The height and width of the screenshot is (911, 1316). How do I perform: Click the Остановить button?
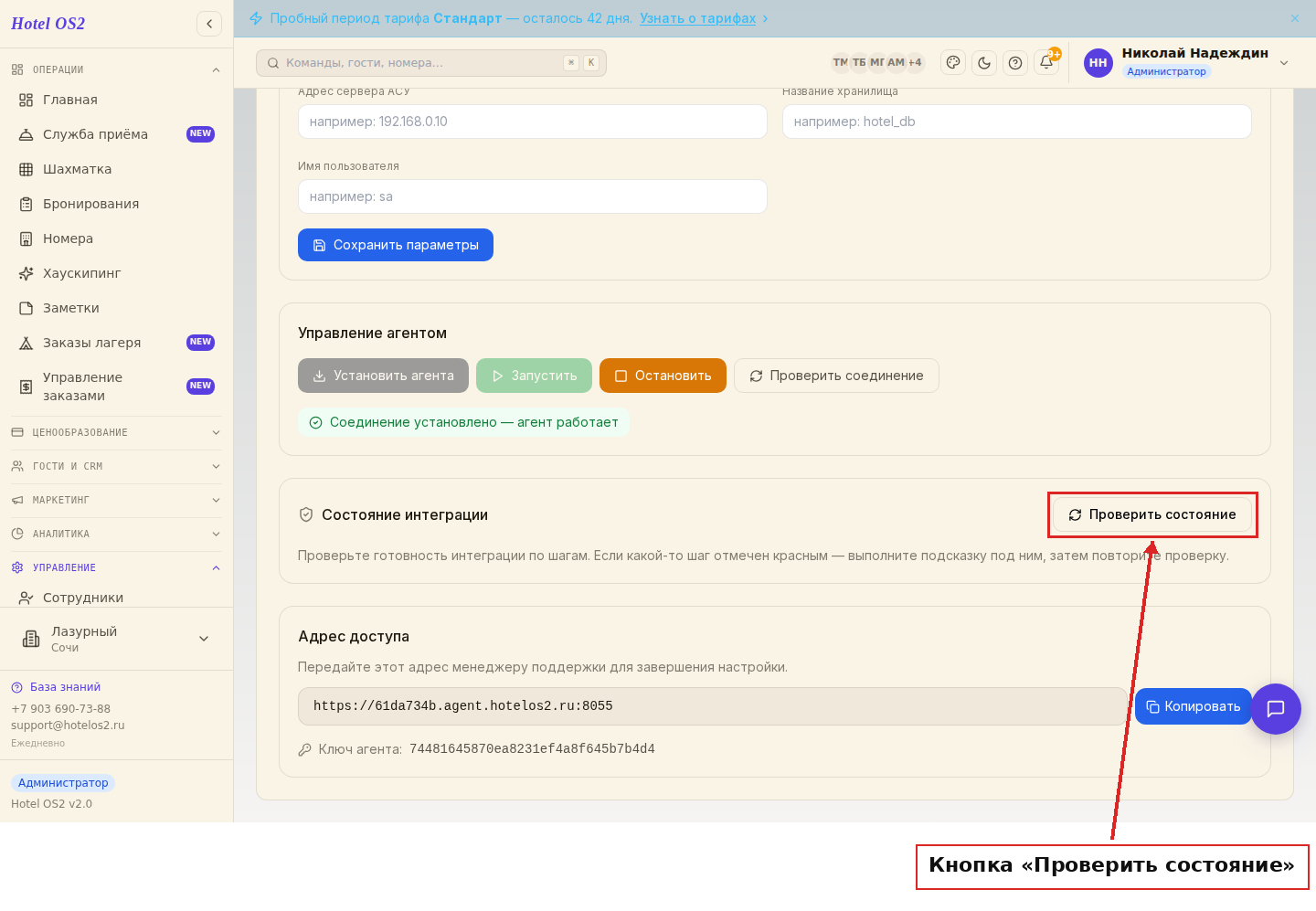tap(663, 376)
